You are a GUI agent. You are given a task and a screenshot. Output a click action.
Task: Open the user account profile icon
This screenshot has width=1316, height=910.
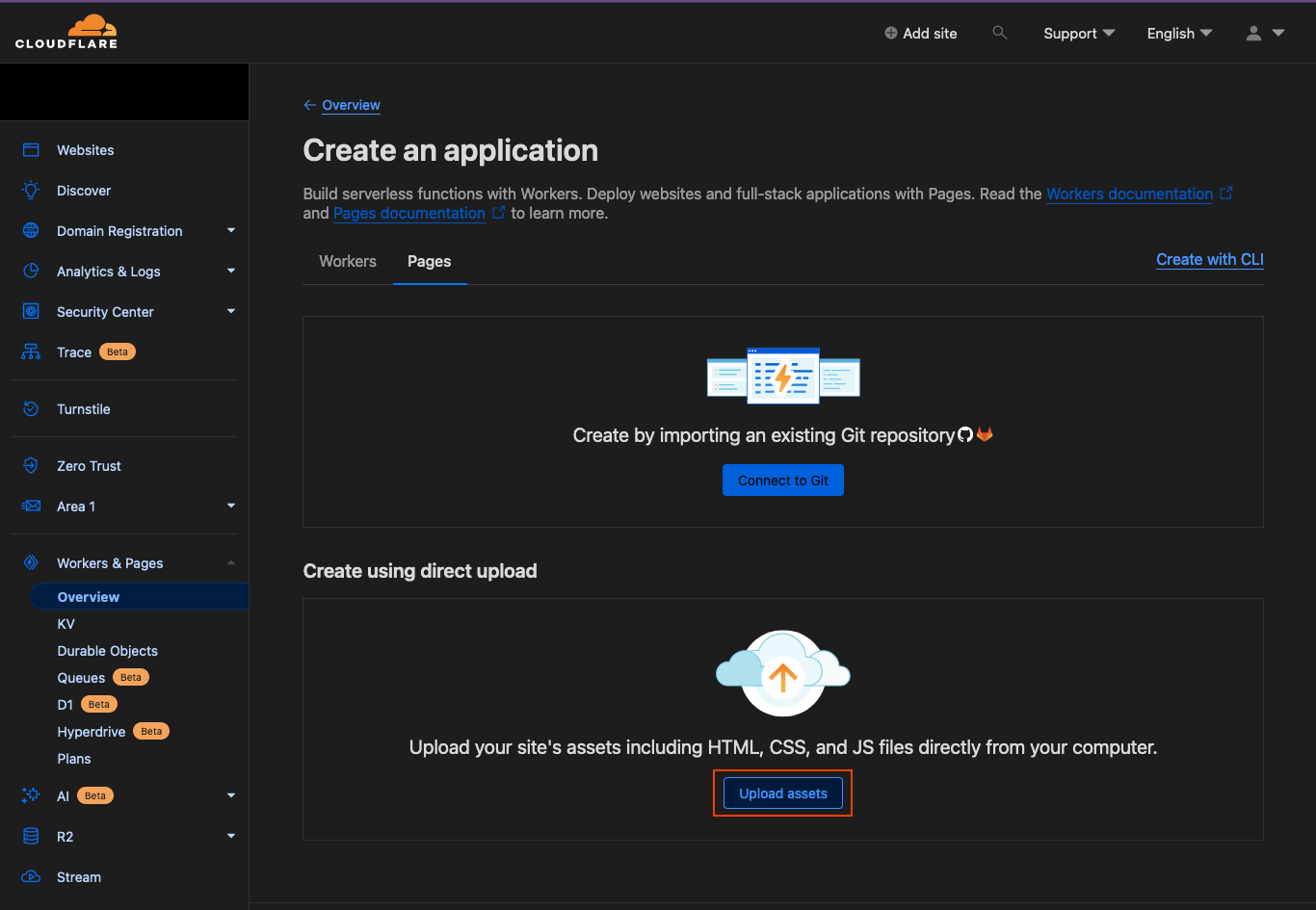click(x=1253, y=33)
